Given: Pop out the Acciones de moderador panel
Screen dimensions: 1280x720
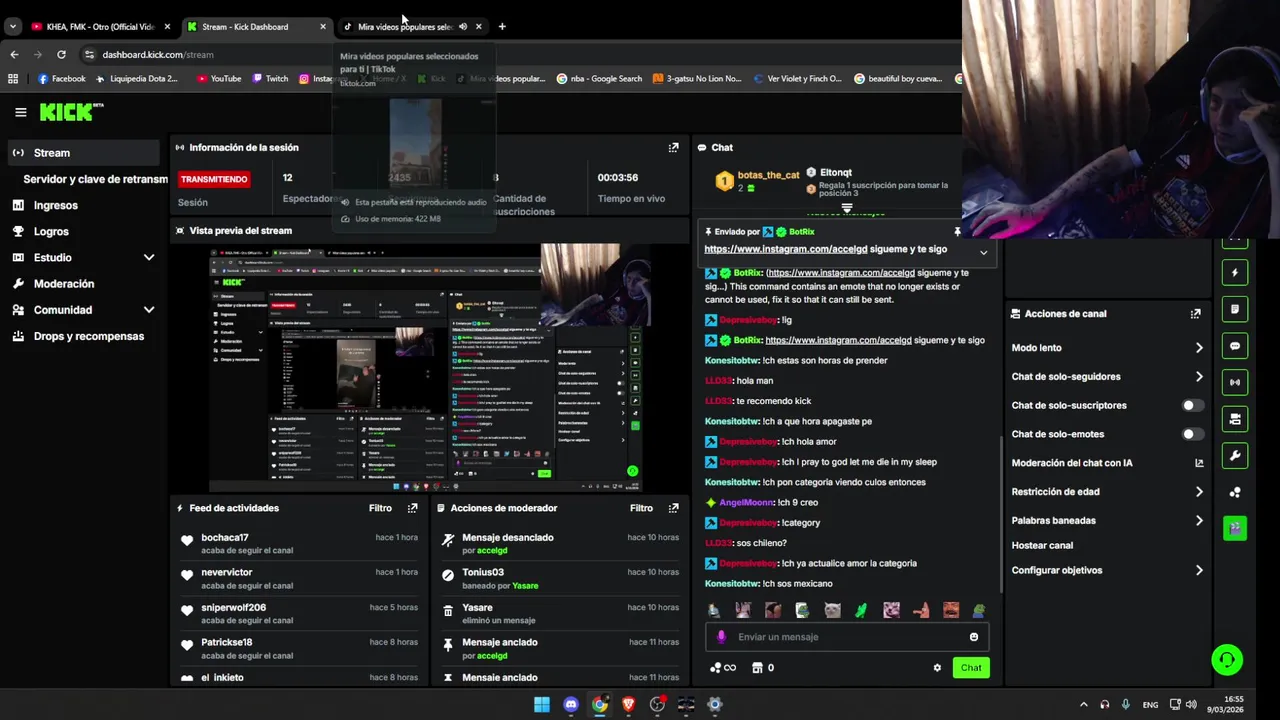Looking at the screenshot, I should [x=673, y=508].
